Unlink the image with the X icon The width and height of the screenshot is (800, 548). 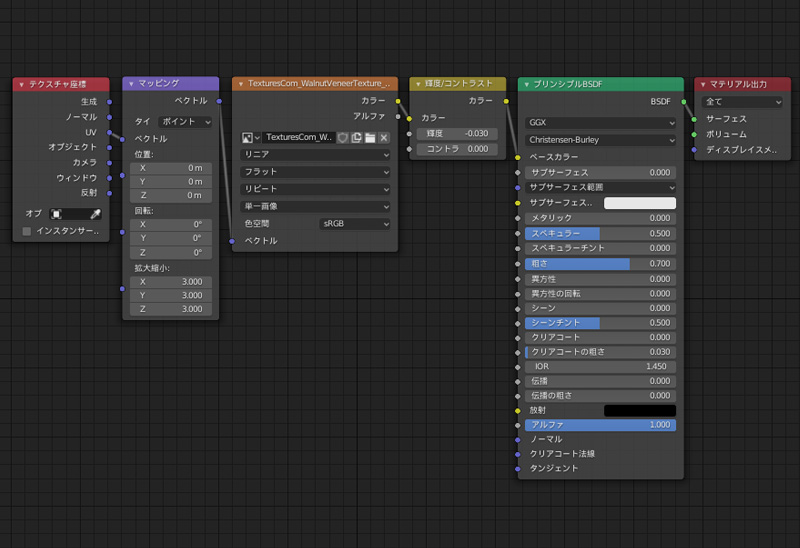pyautogui.click(x=383, y=137)
